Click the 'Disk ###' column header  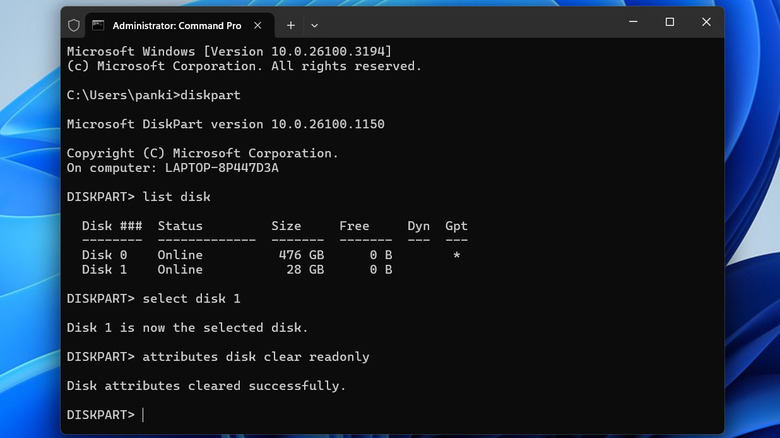112,226
